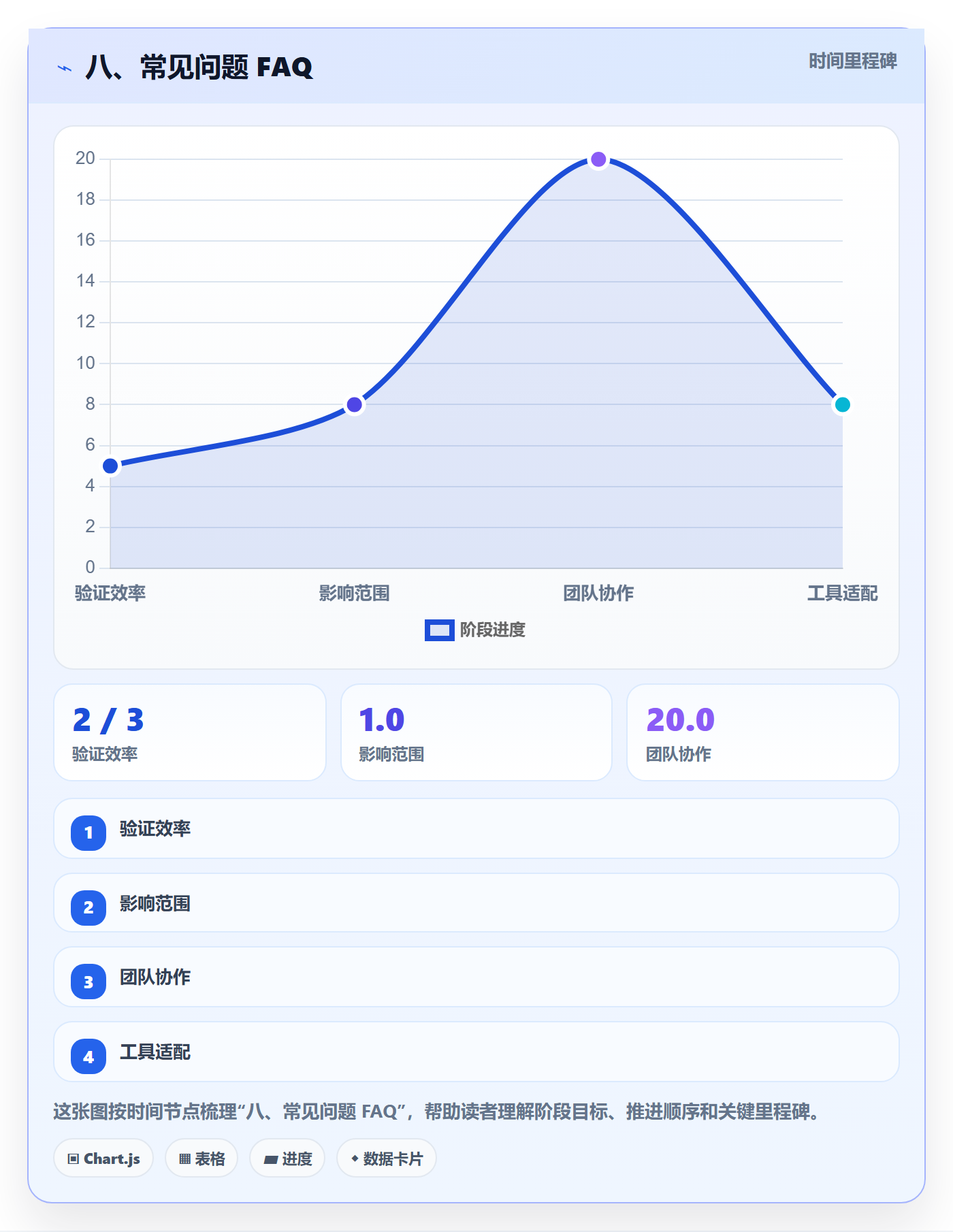Click the number 2 step badge
Viewport: 953px width, 1232px height.
88,907
